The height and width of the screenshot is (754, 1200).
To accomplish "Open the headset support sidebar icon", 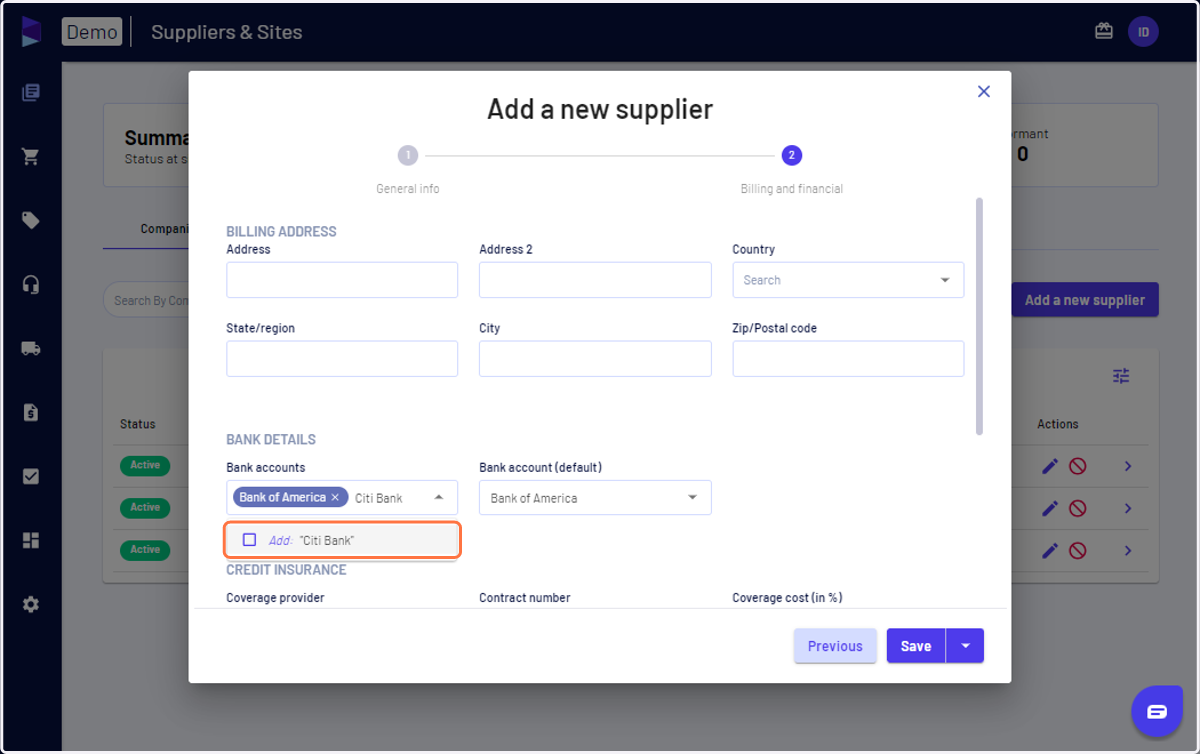I will pyautogui.click(x=31, y=285).
